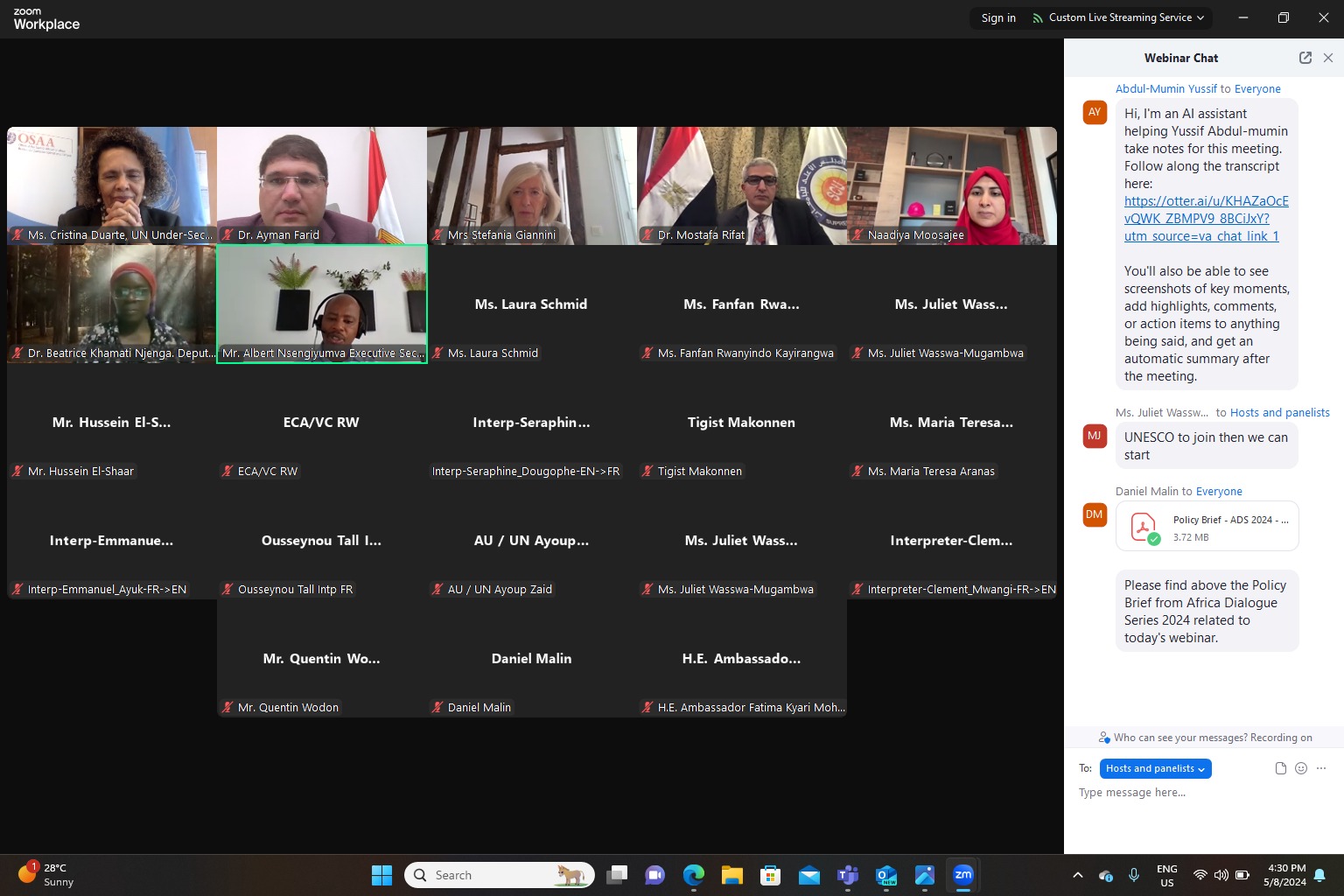
Task: Click the file attachment icon in chat
Action: click(x=1280, y=768)
